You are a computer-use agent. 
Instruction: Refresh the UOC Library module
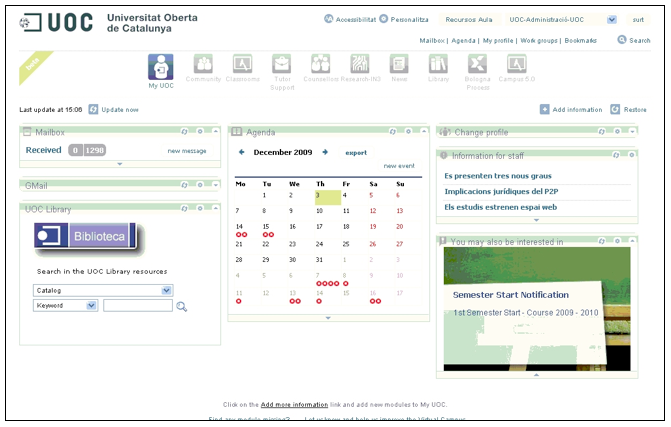coord(184,208)
